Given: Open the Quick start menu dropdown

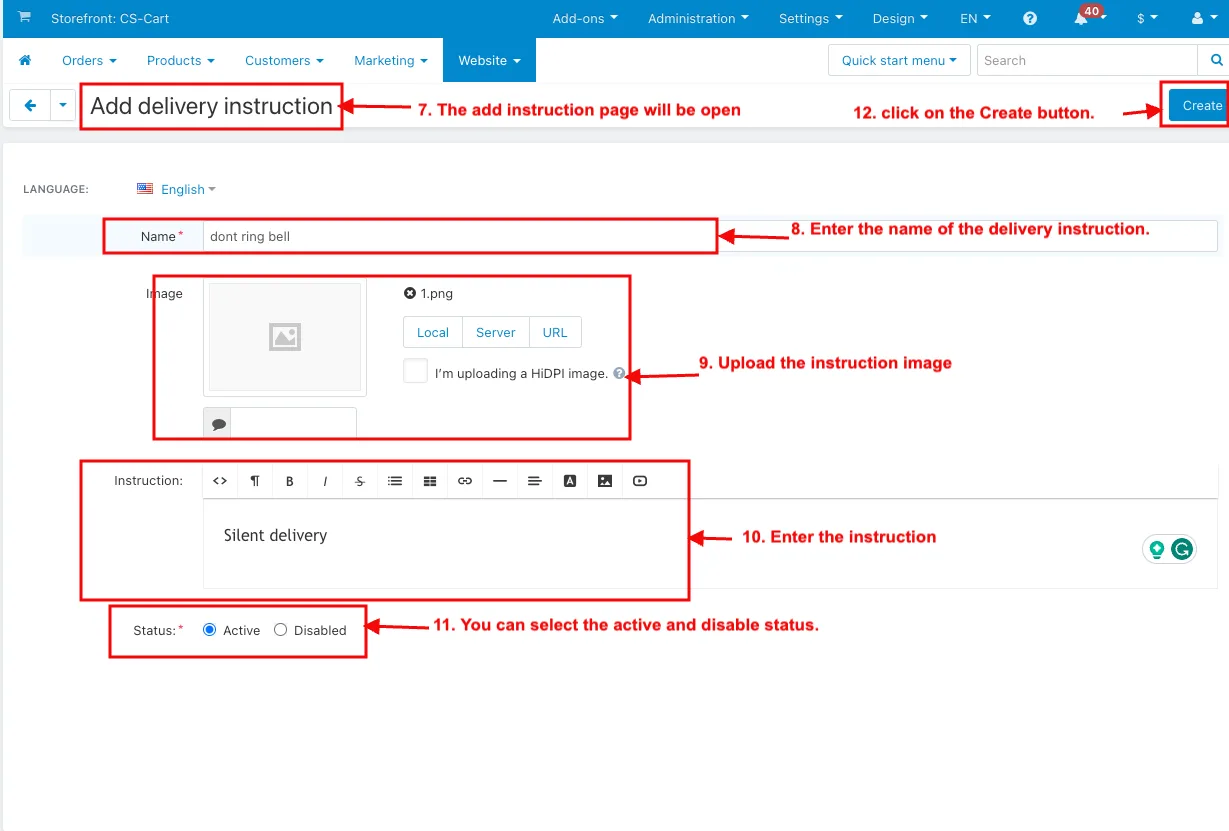Looking at the screenshot, I should point(899,60).
